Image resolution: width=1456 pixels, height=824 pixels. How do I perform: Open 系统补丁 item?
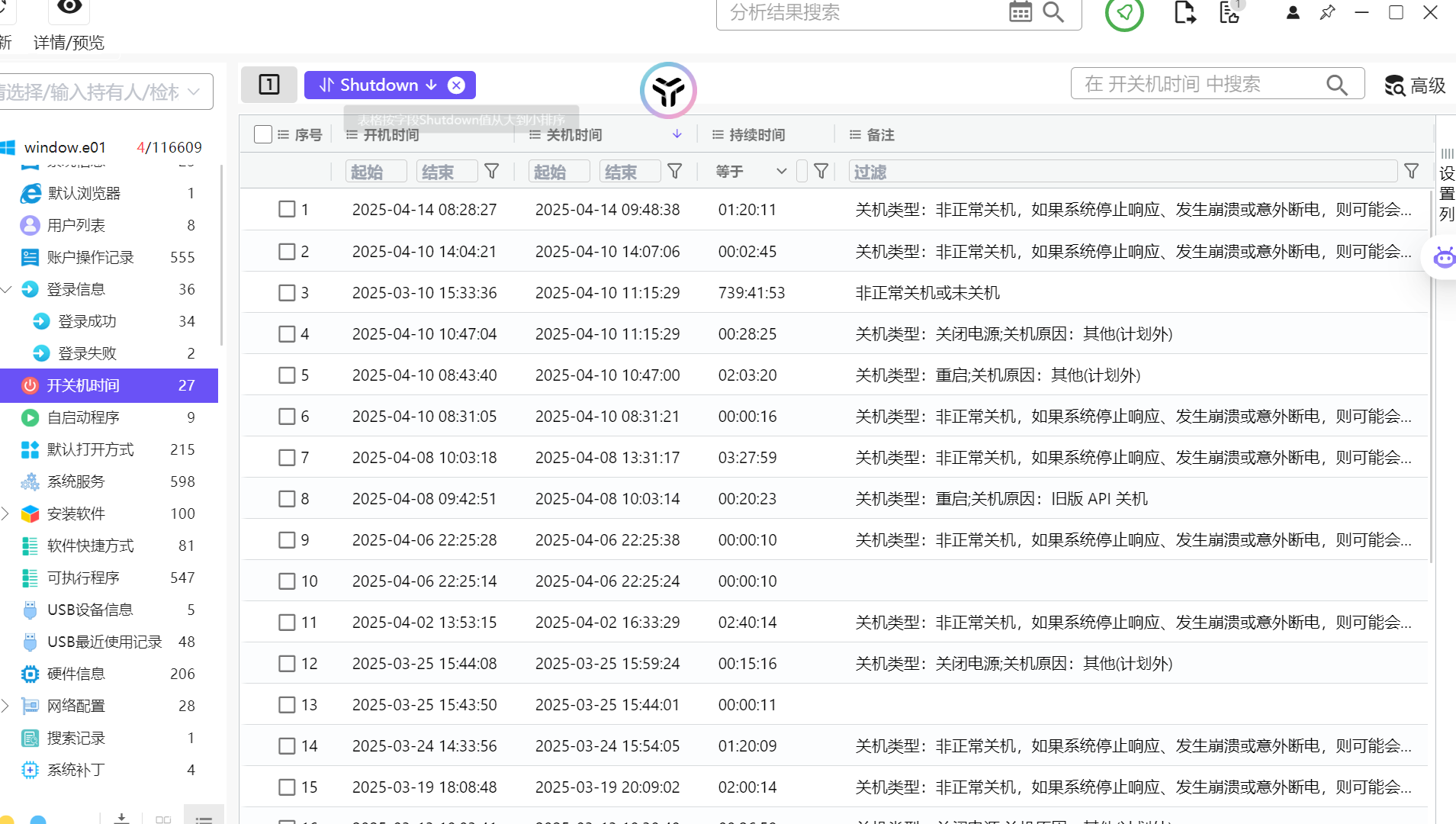(109, 771)
